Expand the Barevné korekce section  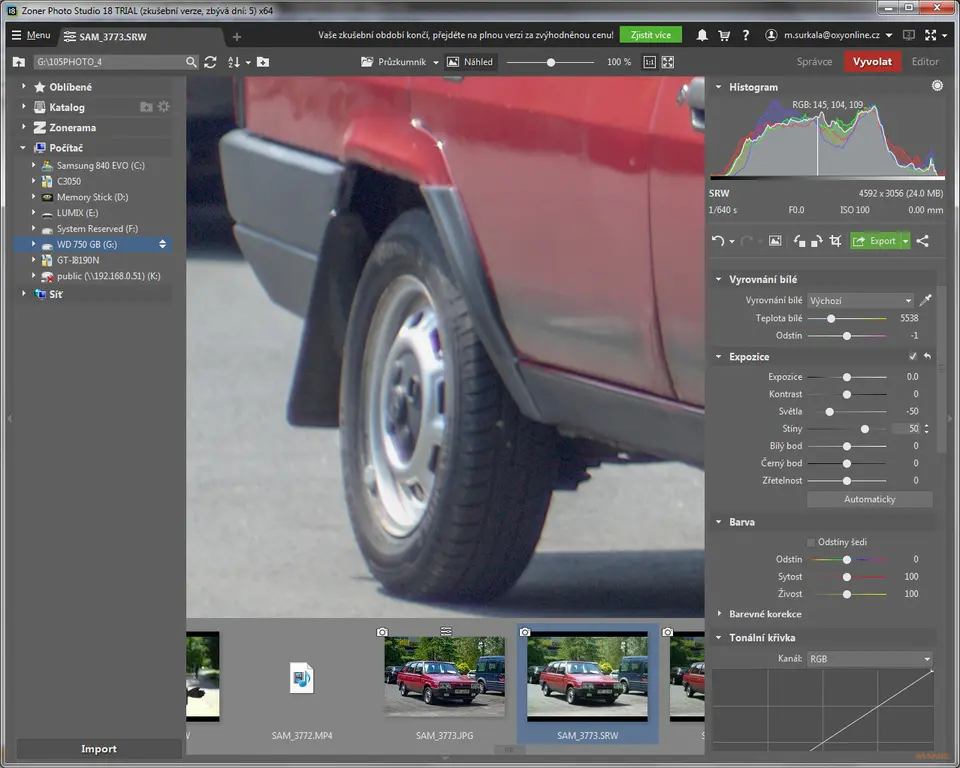pos(765,614)
